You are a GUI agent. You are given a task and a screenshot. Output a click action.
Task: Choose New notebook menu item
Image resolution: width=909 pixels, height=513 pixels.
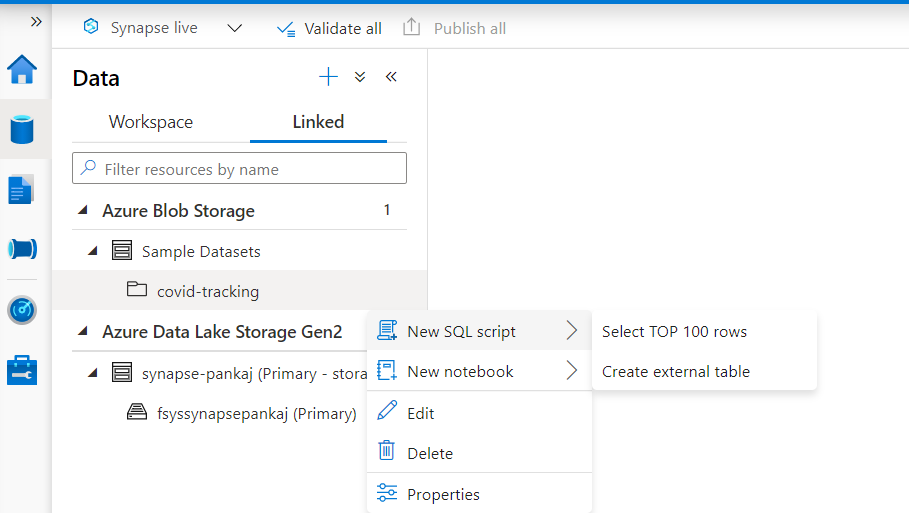pyautogui.click(x=479, y=371)
